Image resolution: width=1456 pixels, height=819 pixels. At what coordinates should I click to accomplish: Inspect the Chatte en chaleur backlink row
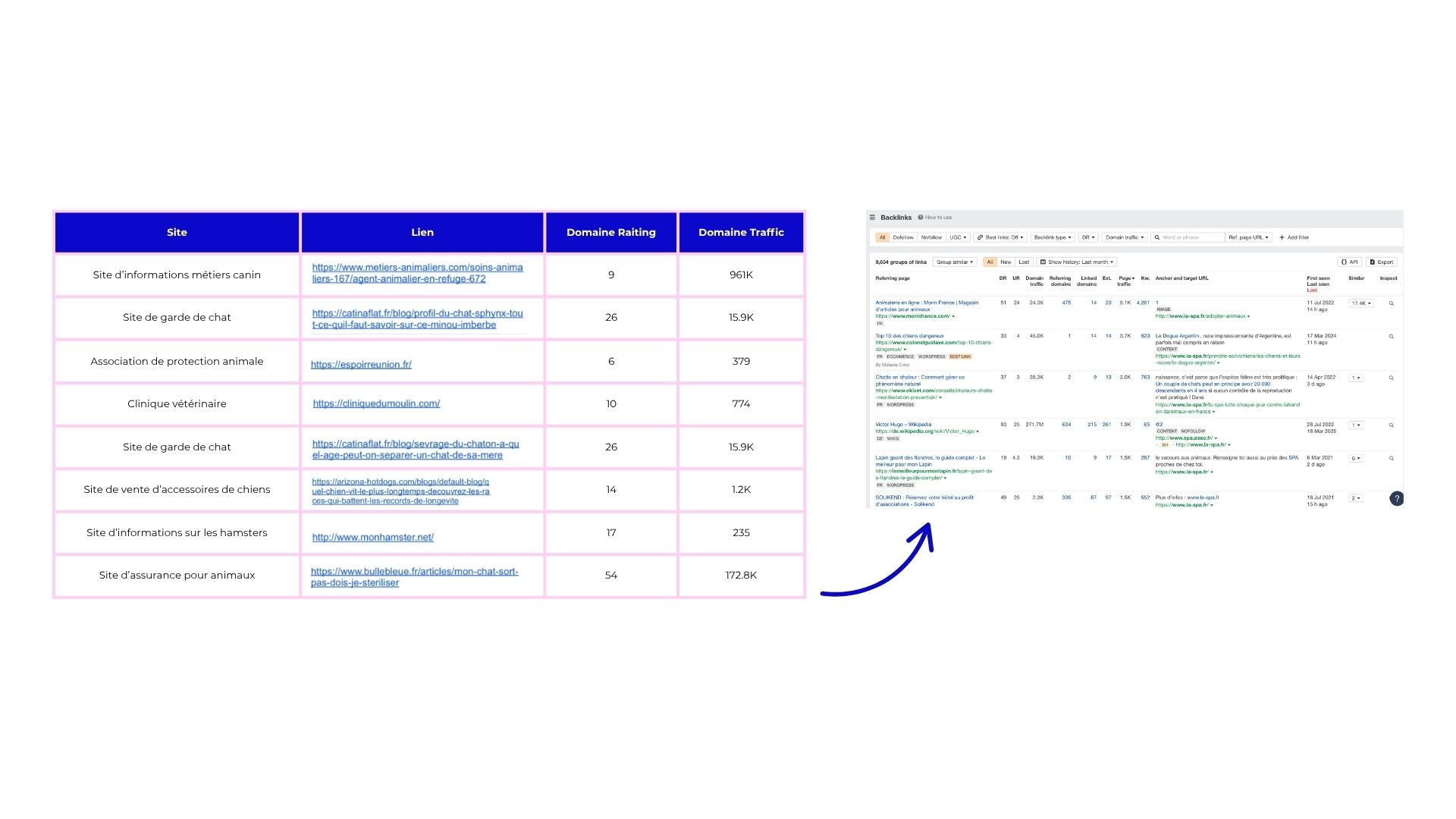pos(1391,378)
